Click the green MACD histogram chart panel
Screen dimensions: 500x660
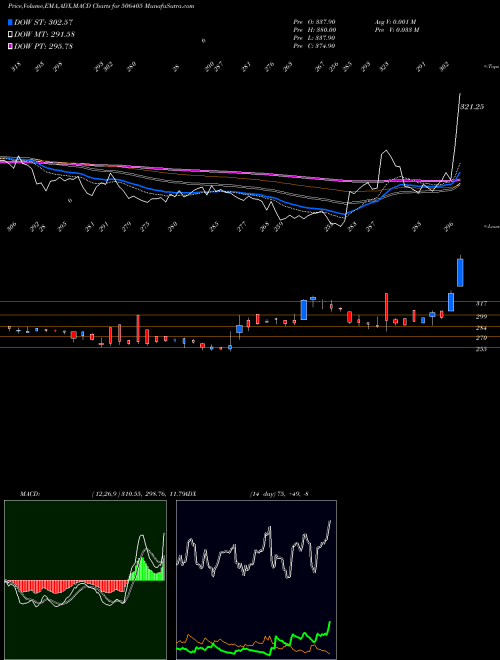click(85, 580)
